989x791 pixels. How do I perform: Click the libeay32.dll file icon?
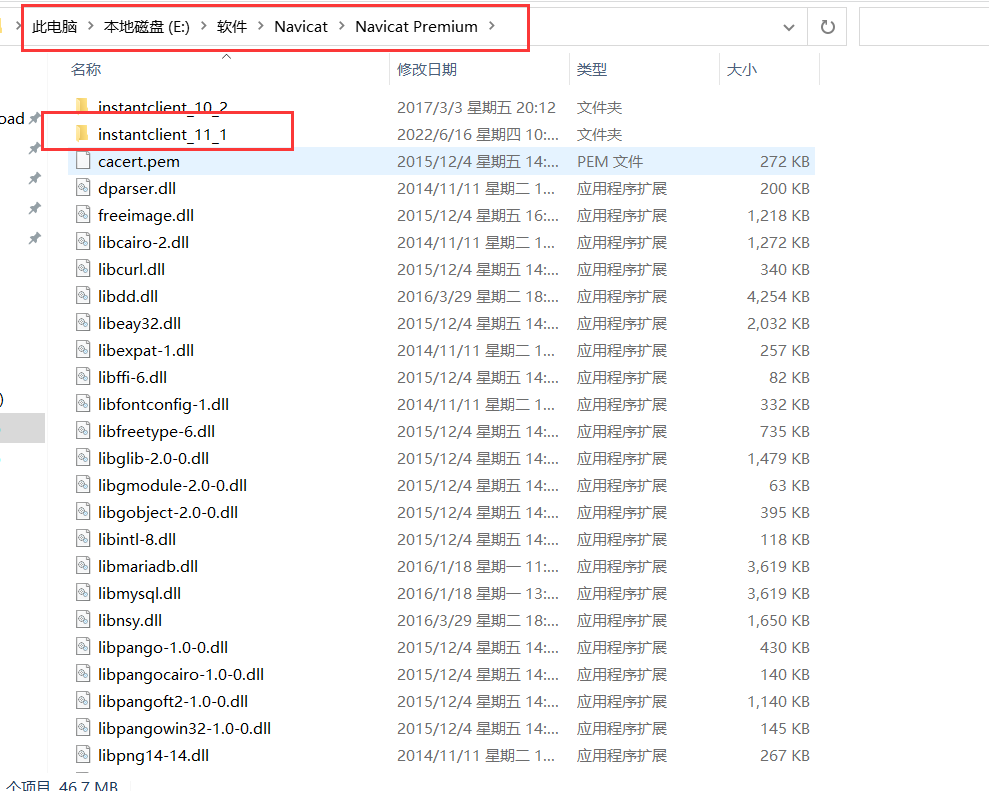tap(83, 322)
